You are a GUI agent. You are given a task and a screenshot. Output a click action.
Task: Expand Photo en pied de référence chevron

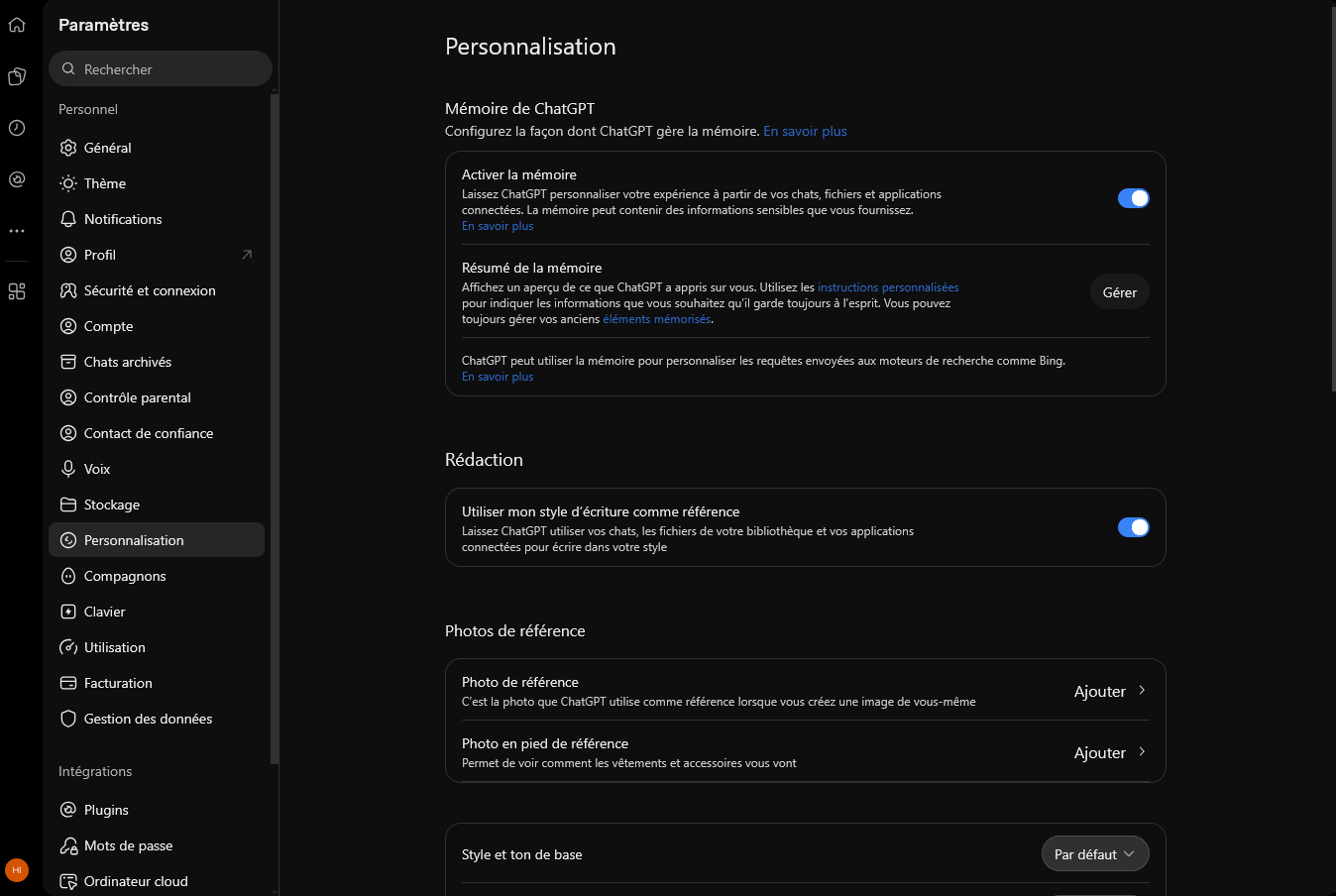(x=1142, y=752)
